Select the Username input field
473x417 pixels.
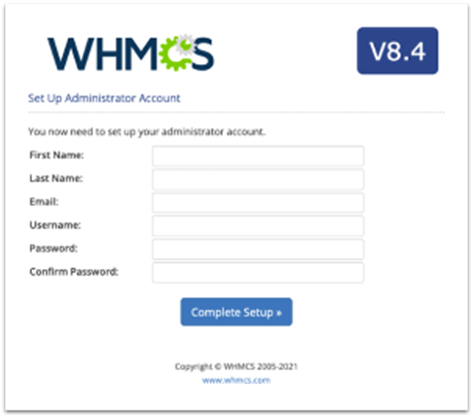[x=258, y=226]
